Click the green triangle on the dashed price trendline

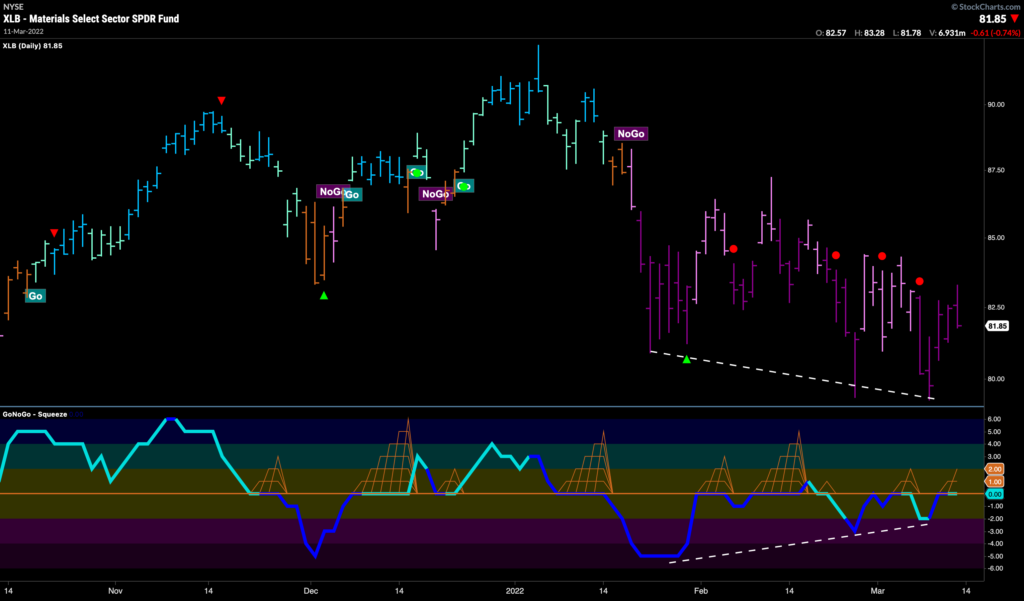pyautogui.click(x=686, y=359)
